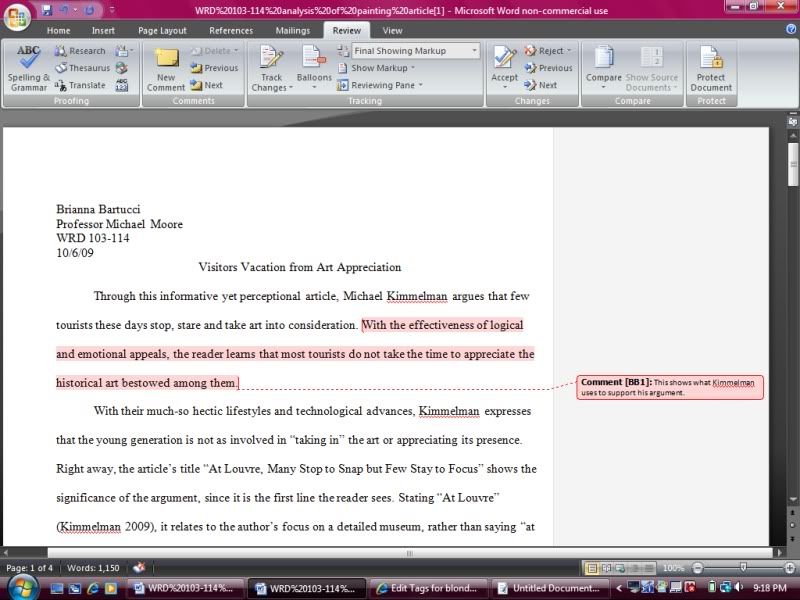800x600 pixels.
Task: Go to Previous change in Changes group
Action: pyautogui.click(x=548, y=67)
